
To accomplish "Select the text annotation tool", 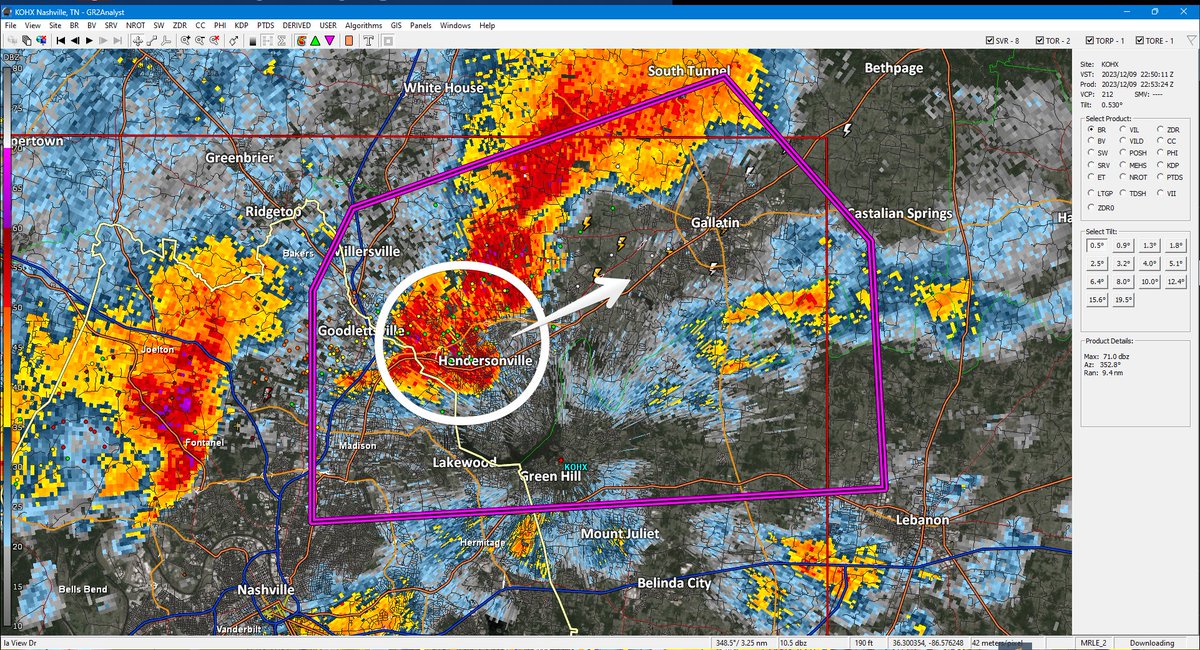I will tap(368, 41).
